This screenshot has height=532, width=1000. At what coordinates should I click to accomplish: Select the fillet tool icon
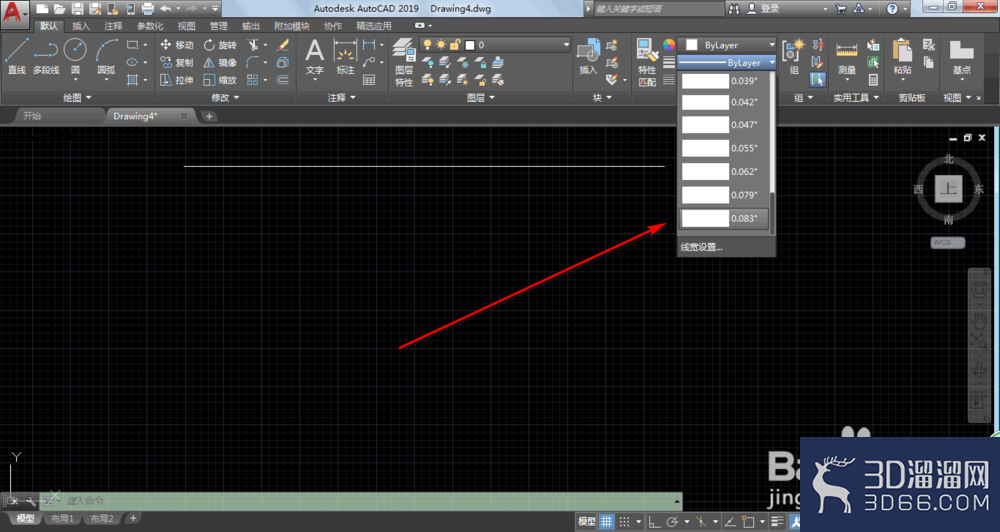tap(253, 63)
